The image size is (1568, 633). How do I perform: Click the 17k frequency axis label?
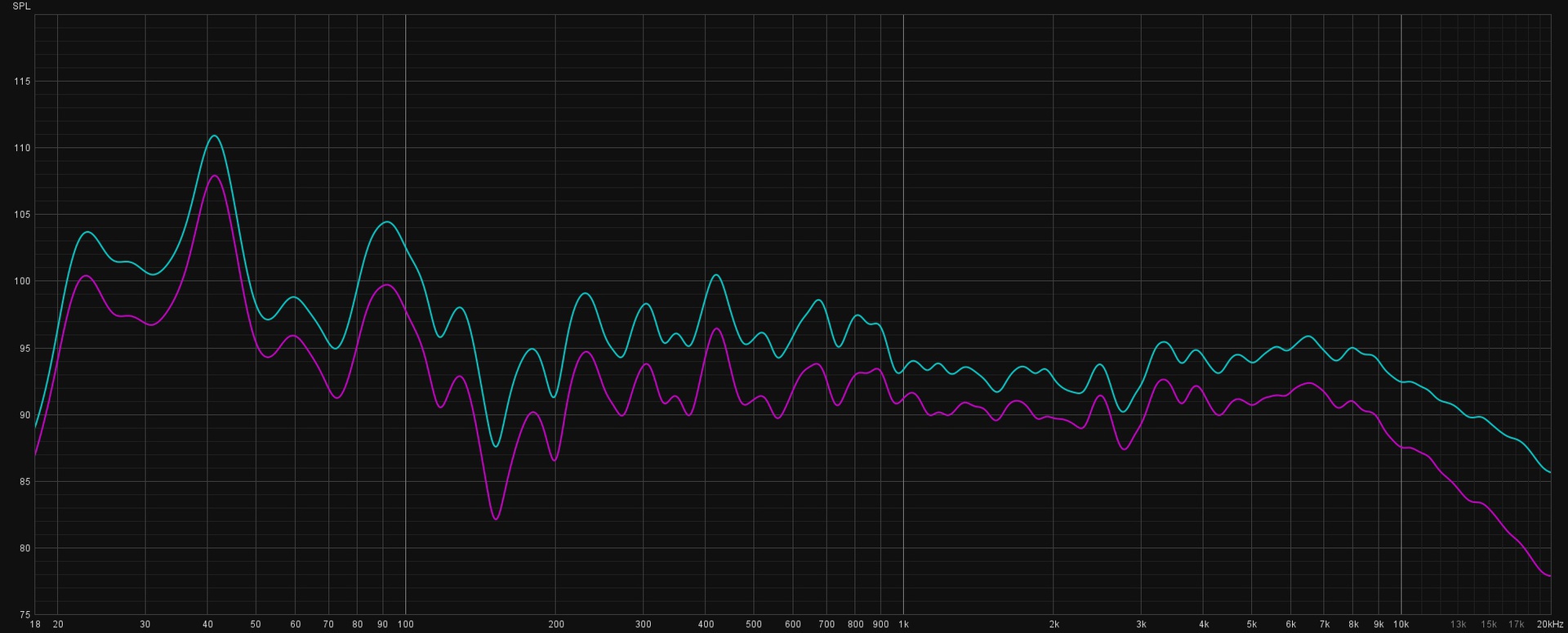pos(1517,625)
